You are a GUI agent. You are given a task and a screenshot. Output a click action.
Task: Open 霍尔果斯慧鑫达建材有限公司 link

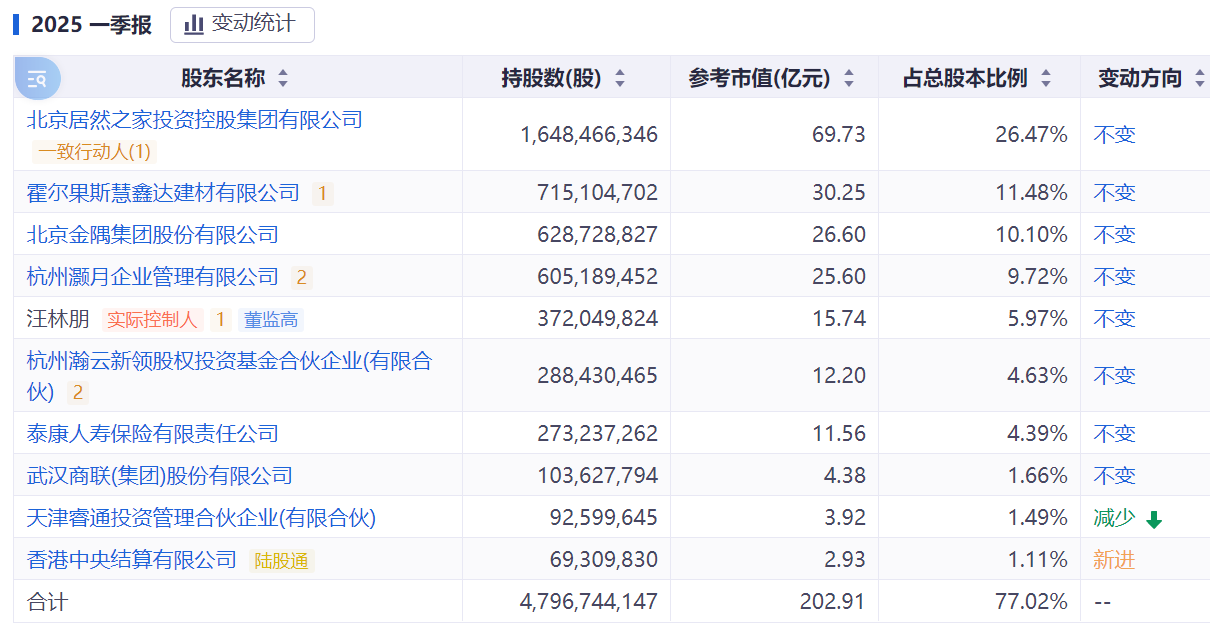click(163, 193)
